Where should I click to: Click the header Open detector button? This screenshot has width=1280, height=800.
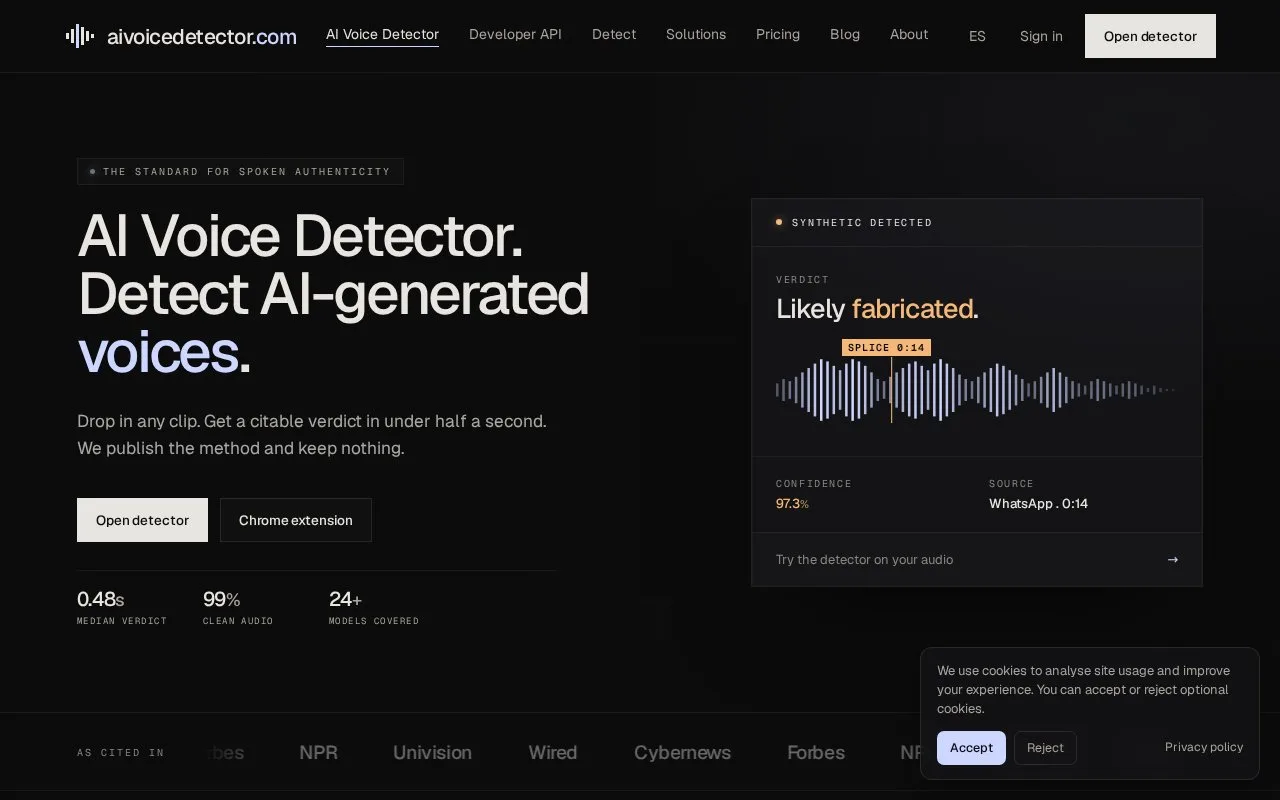[1150, 36]
